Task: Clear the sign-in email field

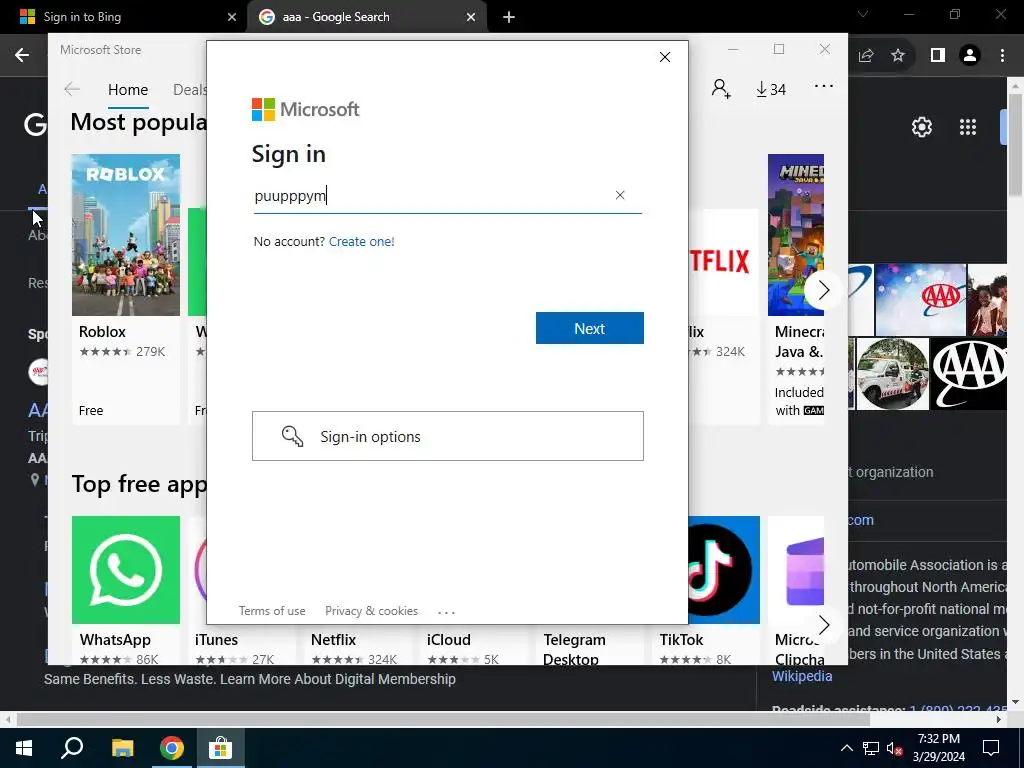Action: click(x=620, y=195)
